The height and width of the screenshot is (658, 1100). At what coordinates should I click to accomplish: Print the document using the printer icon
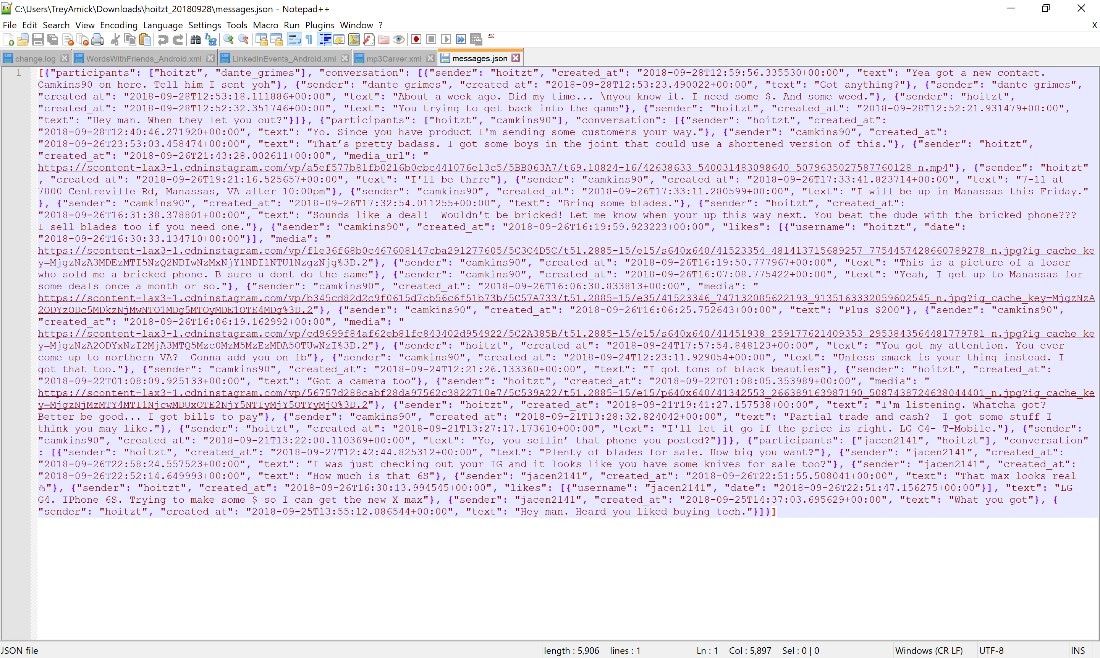click(98, 40)
